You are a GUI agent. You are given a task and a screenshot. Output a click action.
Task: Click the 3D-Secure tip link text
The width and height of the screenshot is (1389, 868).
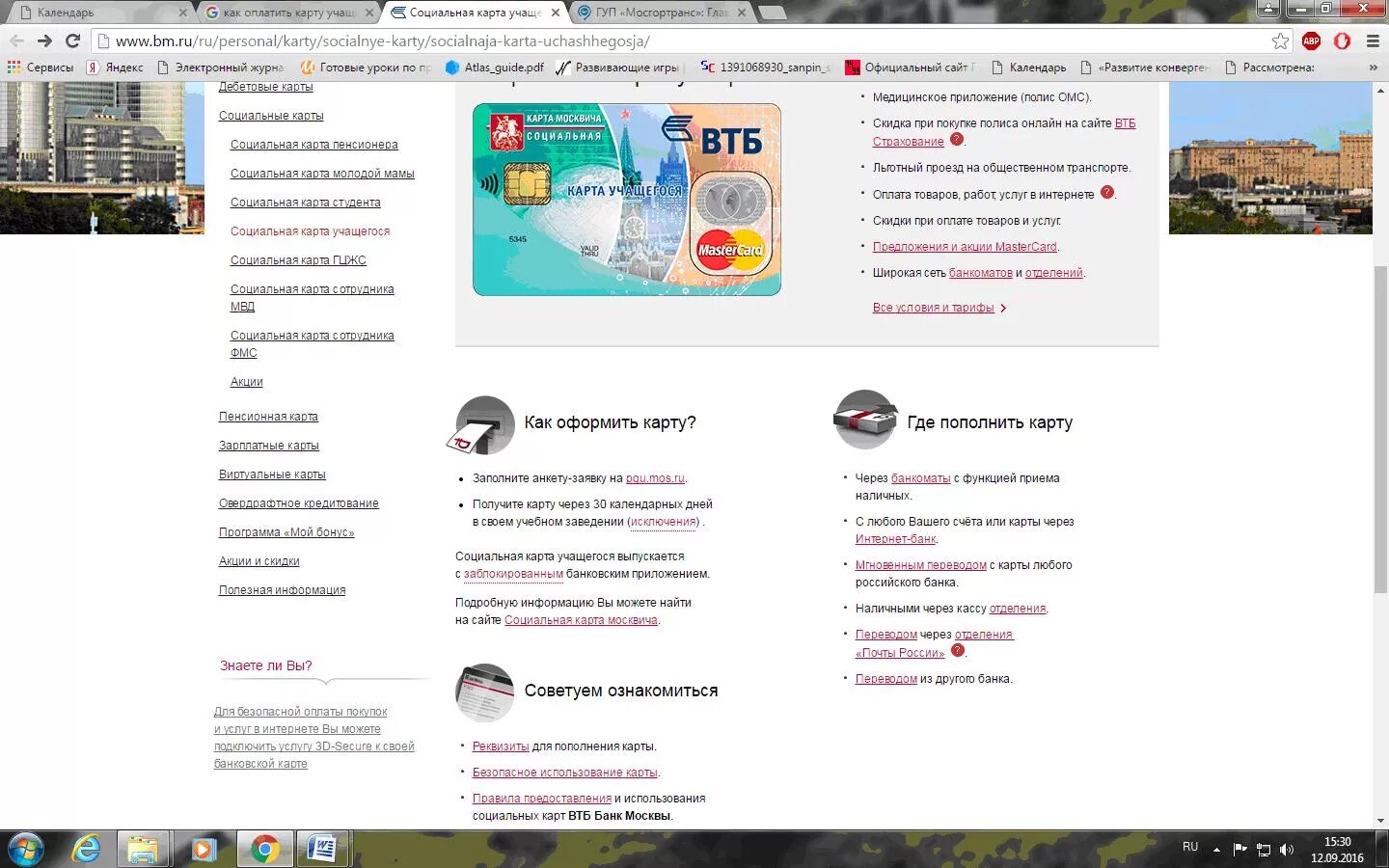pyautogui.click(x=313, y=738)
